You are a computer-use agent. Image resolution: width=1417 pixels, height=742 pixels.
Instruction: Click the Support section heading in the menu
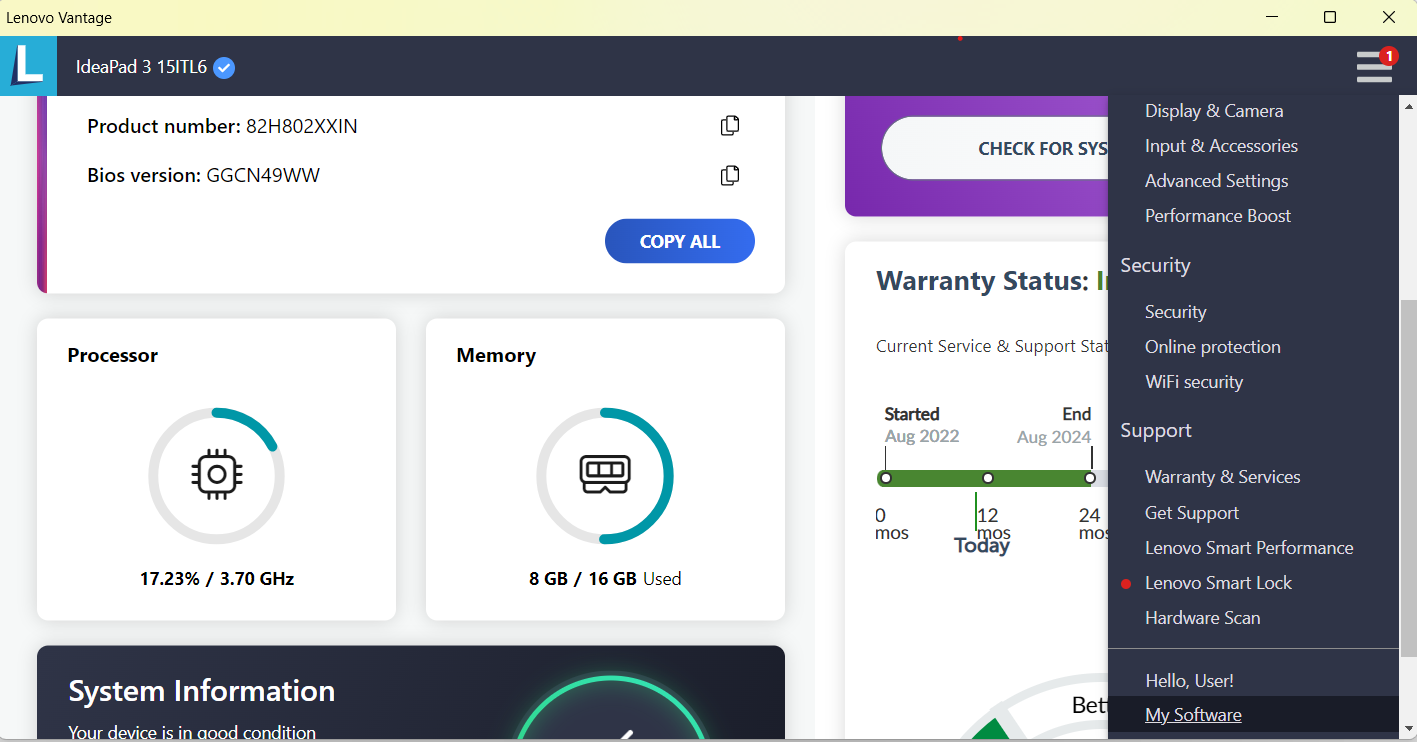[1156, 430]
